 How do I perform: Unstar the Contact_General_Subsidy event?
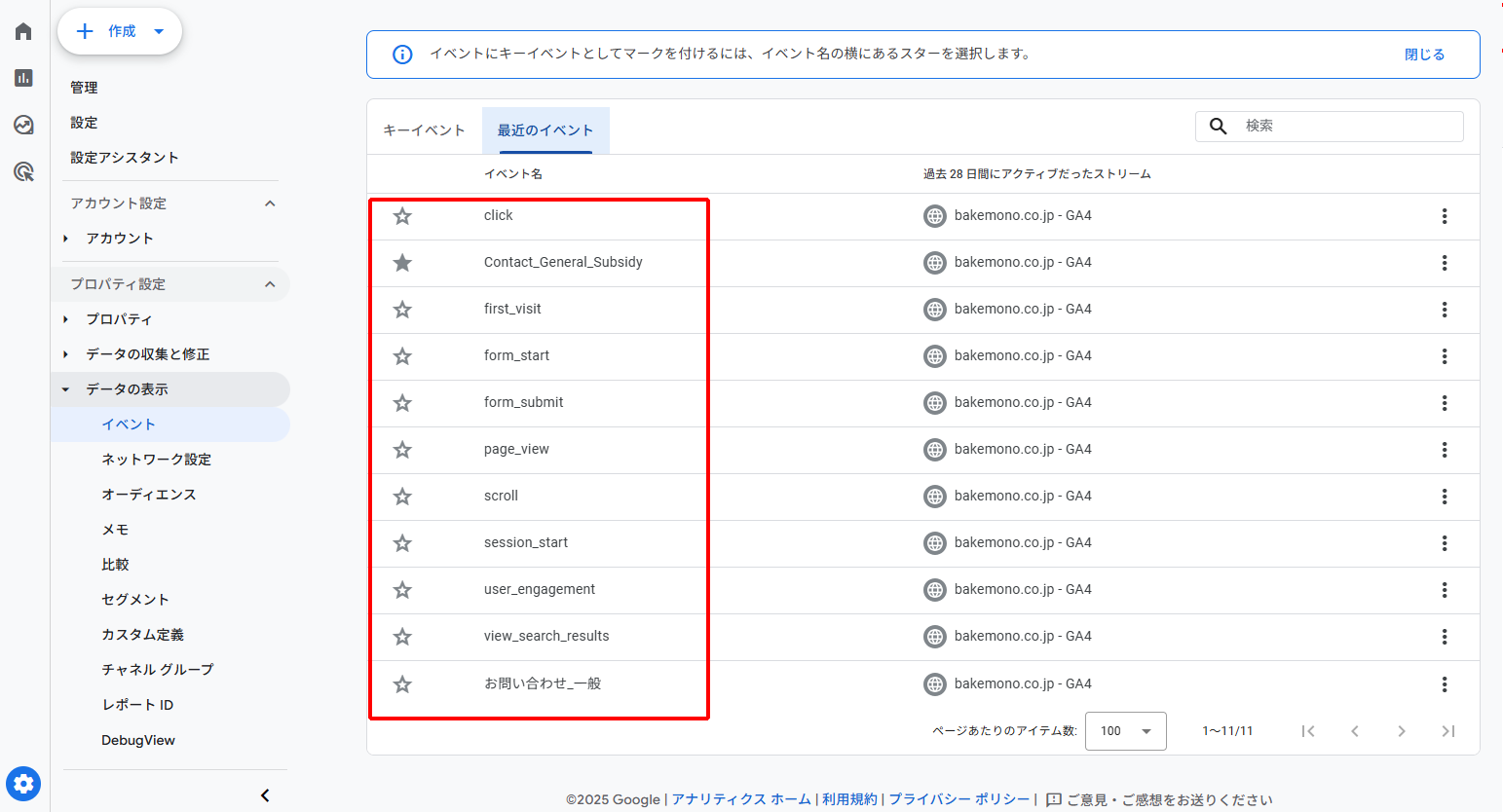click(401, 262)
